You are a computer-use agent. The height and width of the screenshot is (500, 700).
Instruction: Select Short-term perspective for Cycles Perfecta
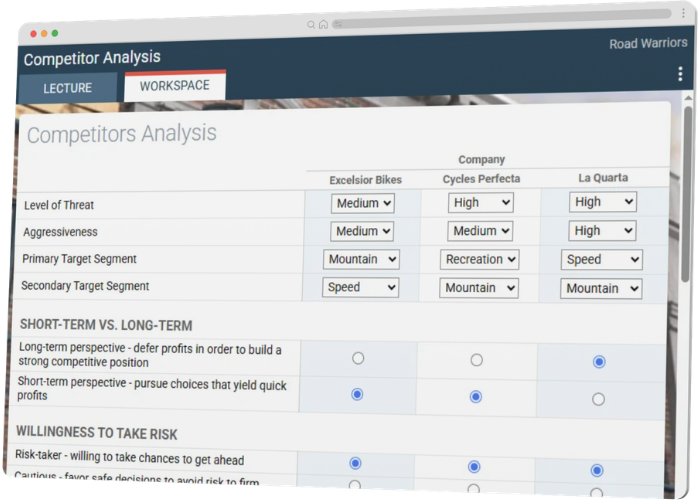[475, 396]
